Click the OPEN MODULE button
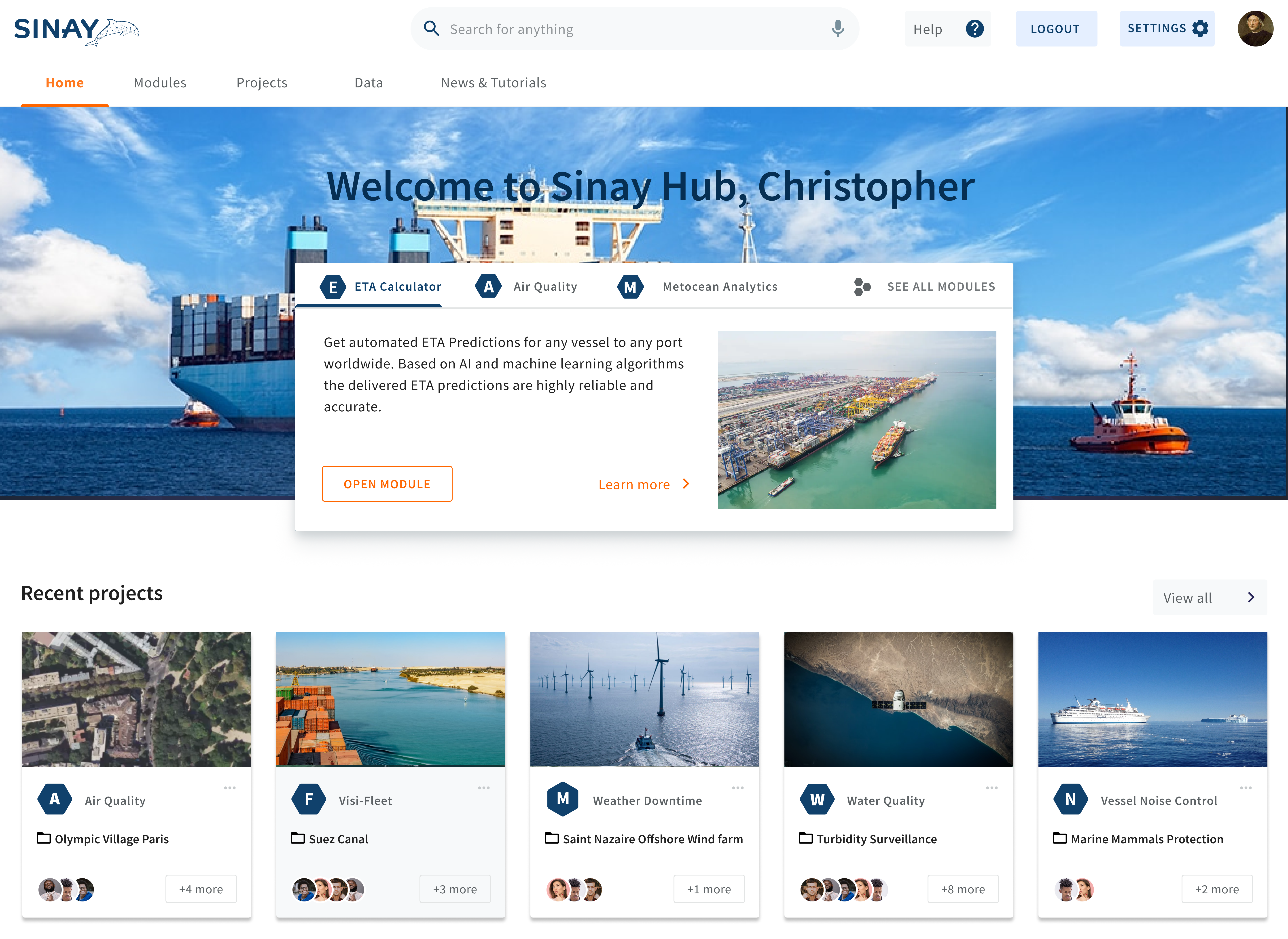 click(x=387, y=484)
